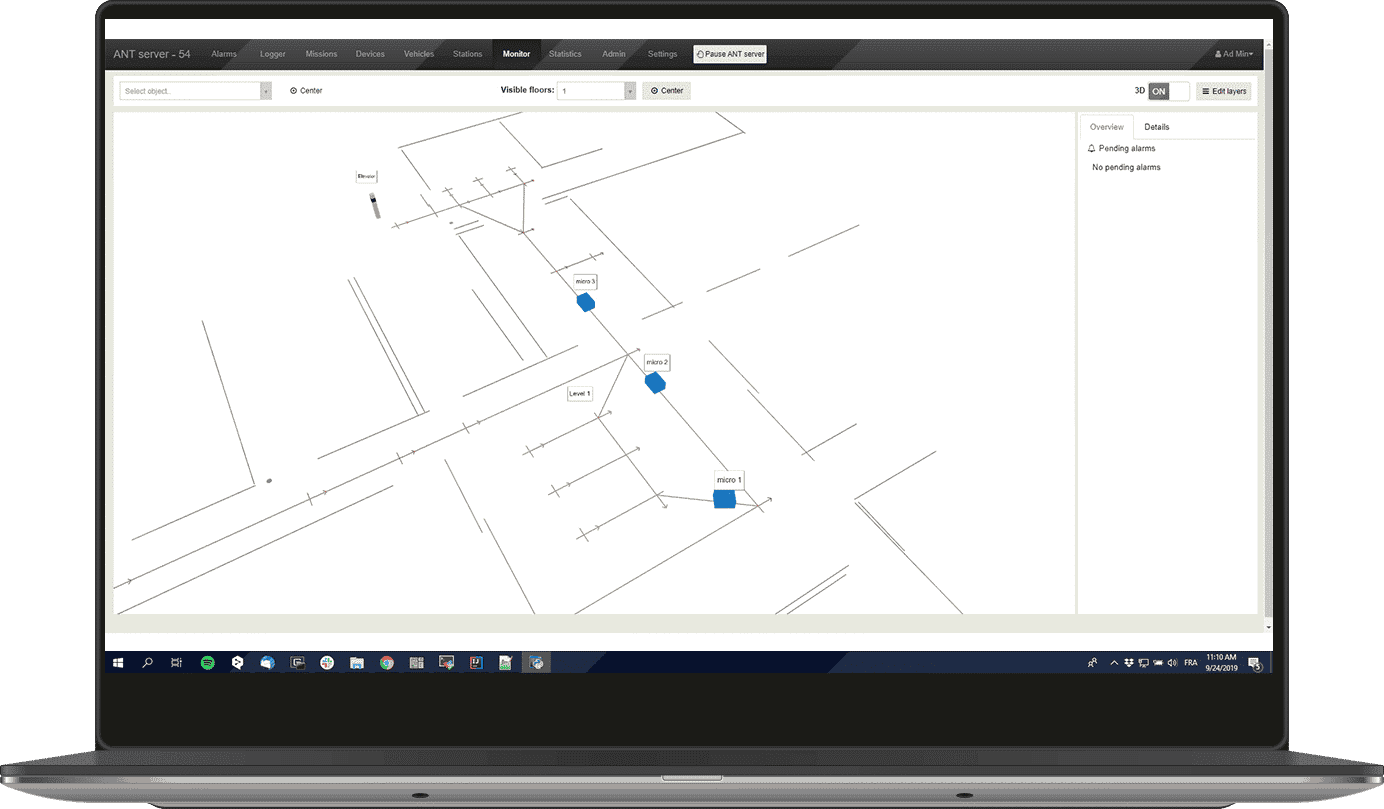The height and width of the screenshot is (809, 1384).
Task: Open the People tray icon
Action: (1093, 663)
